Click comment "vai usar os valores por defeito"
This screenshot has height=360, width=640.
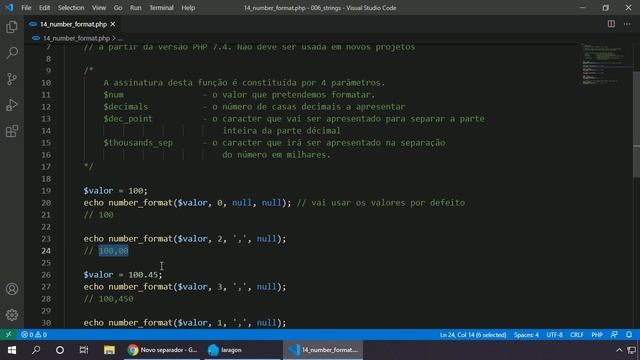tap(388, 203)
